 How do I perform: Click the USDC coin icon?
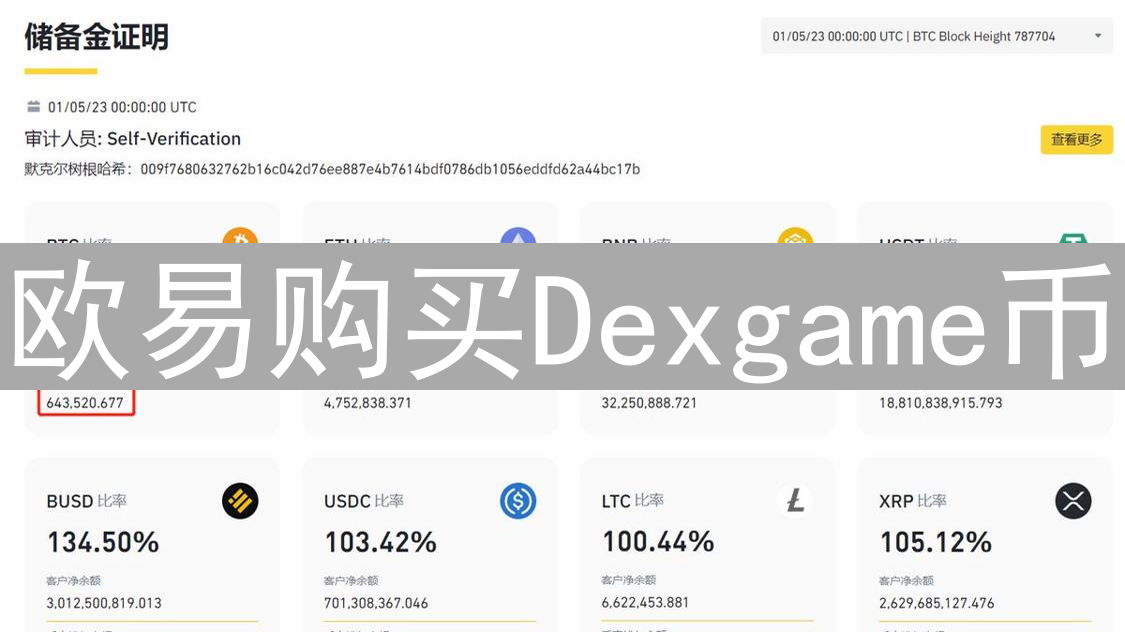click(x=517, y=501)
